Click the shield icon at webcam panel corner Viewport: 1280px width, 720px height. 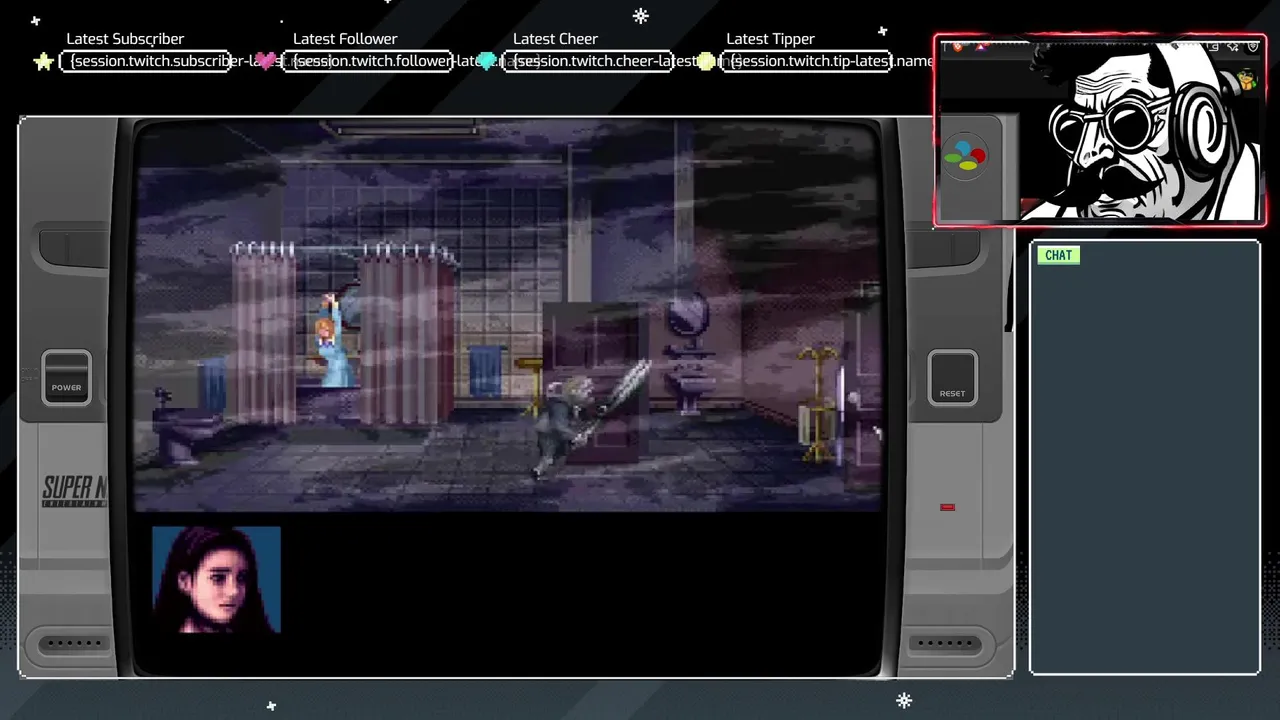pos(1252,46)
